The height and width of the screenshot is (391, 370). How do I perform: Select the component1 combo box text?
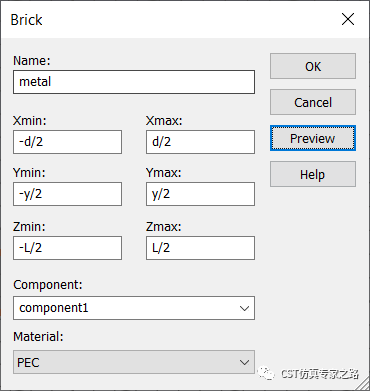tap(54, 308)
